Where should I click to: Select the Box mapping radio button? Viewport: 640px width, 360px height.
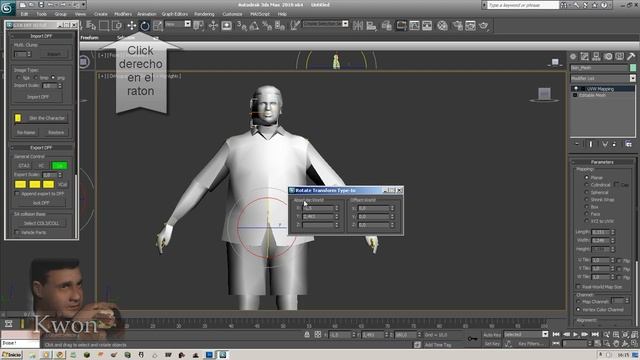[x=587, y=207]
